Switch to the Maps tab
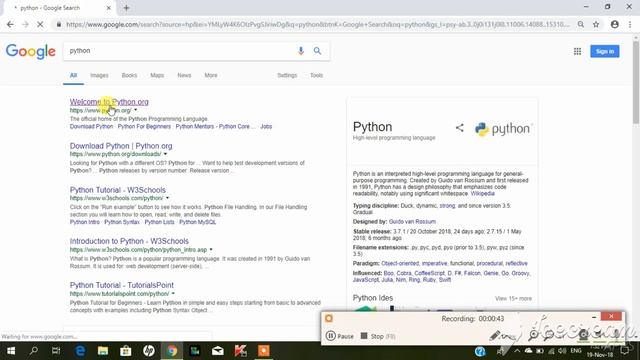Screen dimensions: 640x360 click(157, 75)
